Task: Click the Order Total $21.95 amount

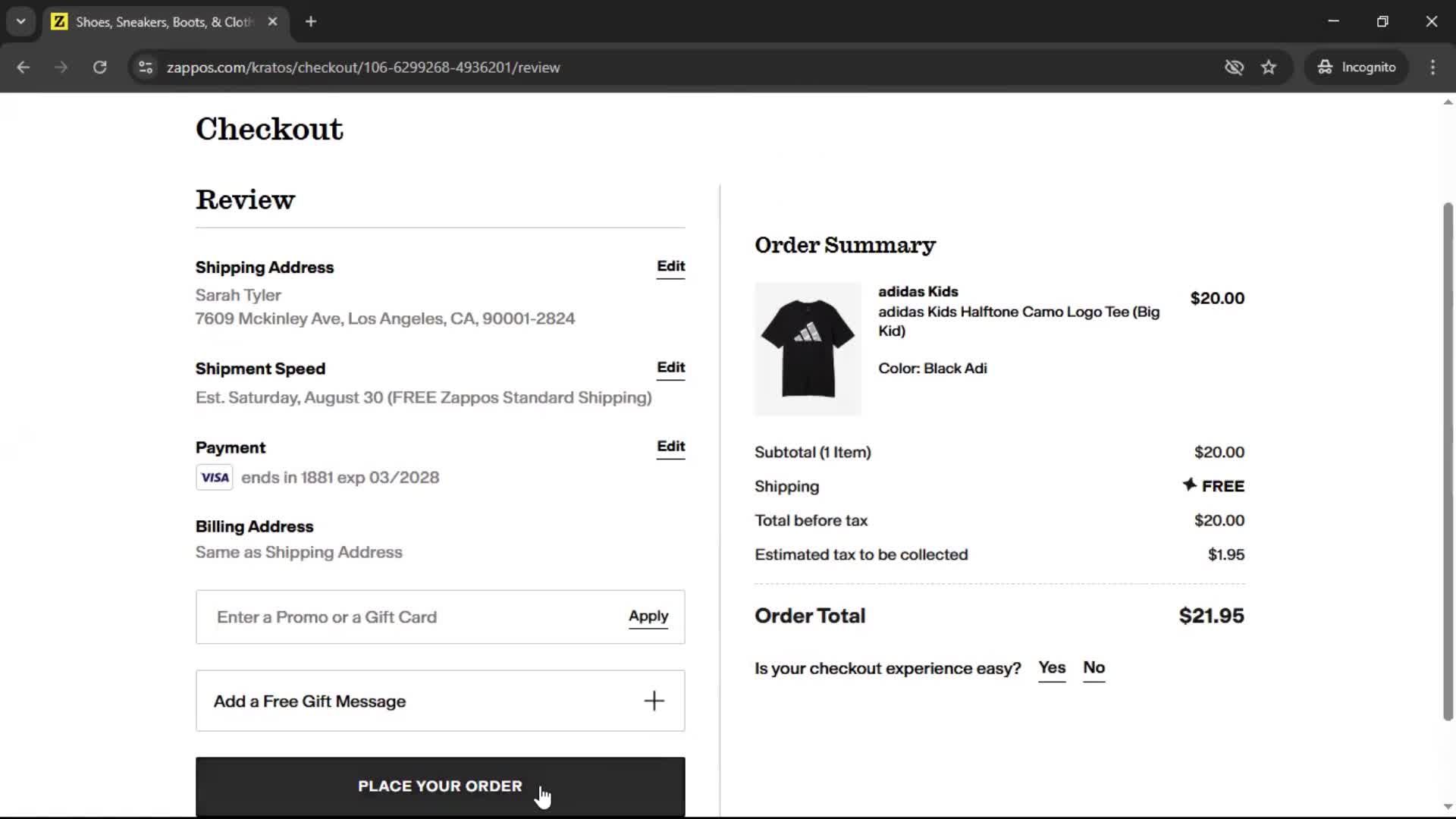Action: pyautogui.click(x=1211, y=616)
